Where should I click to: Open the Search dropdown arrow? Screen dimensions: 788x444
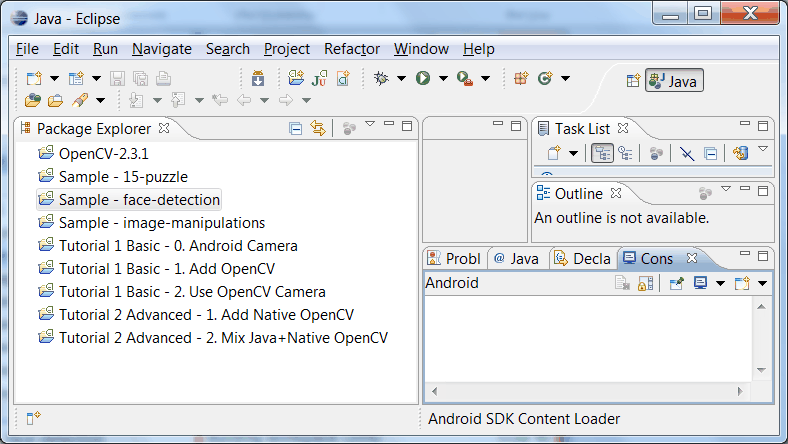pyautogui.click(x=101, y=101)
